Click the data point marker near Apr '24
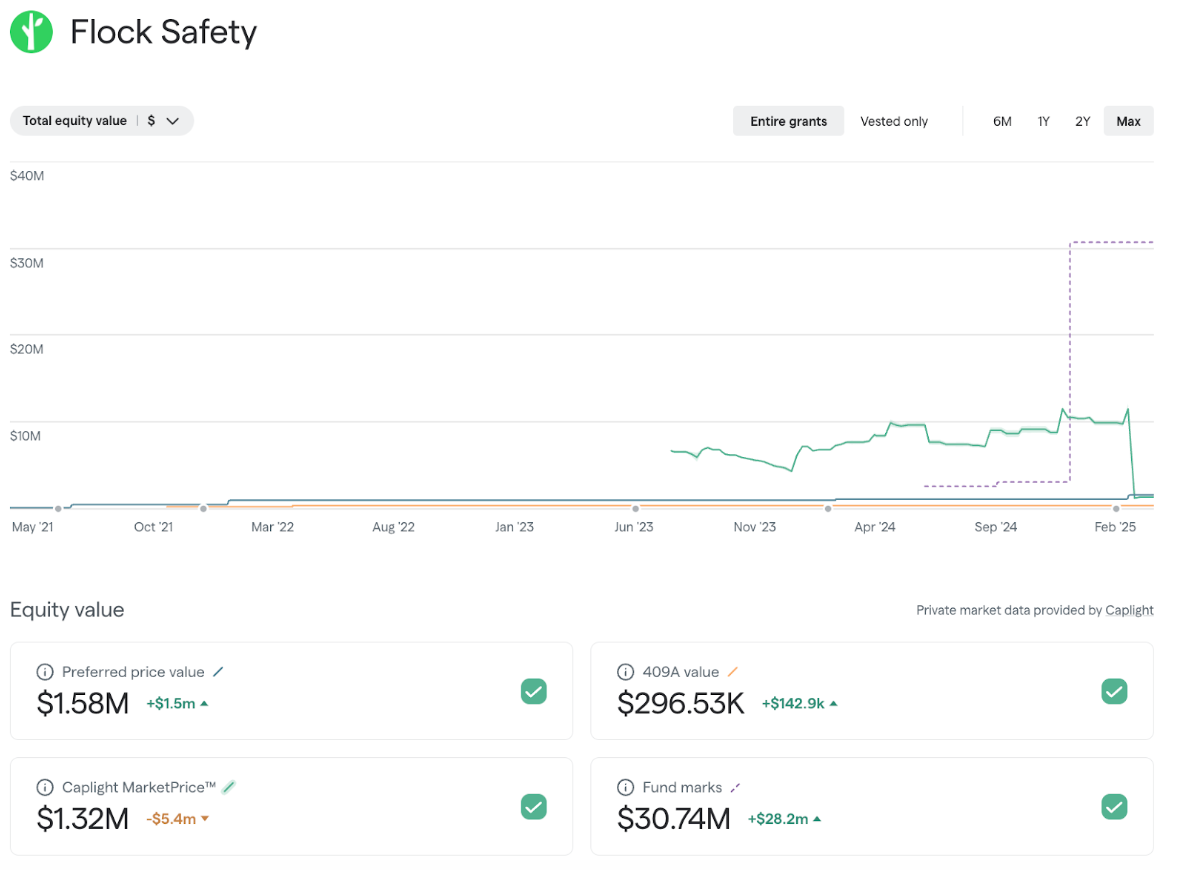Screen dimensions: 1178x870 click(828, 508)
